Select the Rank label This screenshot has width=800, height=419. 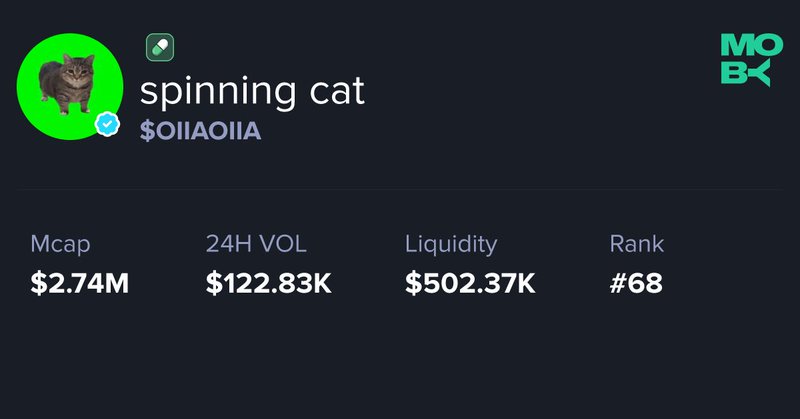pyautogui.click(x=637, y=243)
